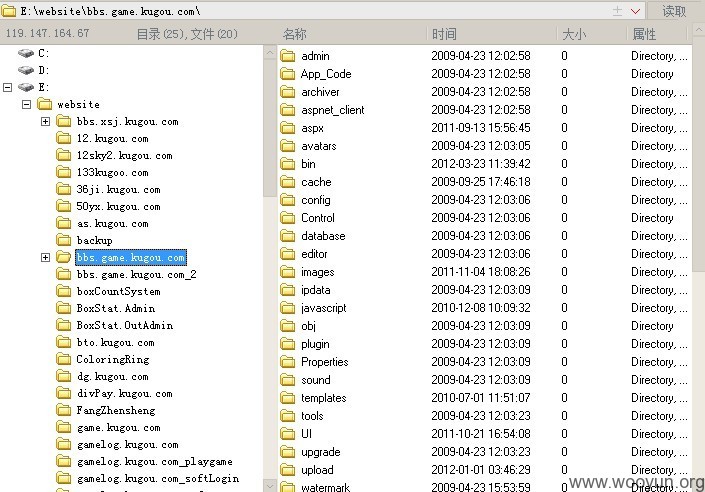Click the aspx folder icon
The image size is (705, 492).
288,128
